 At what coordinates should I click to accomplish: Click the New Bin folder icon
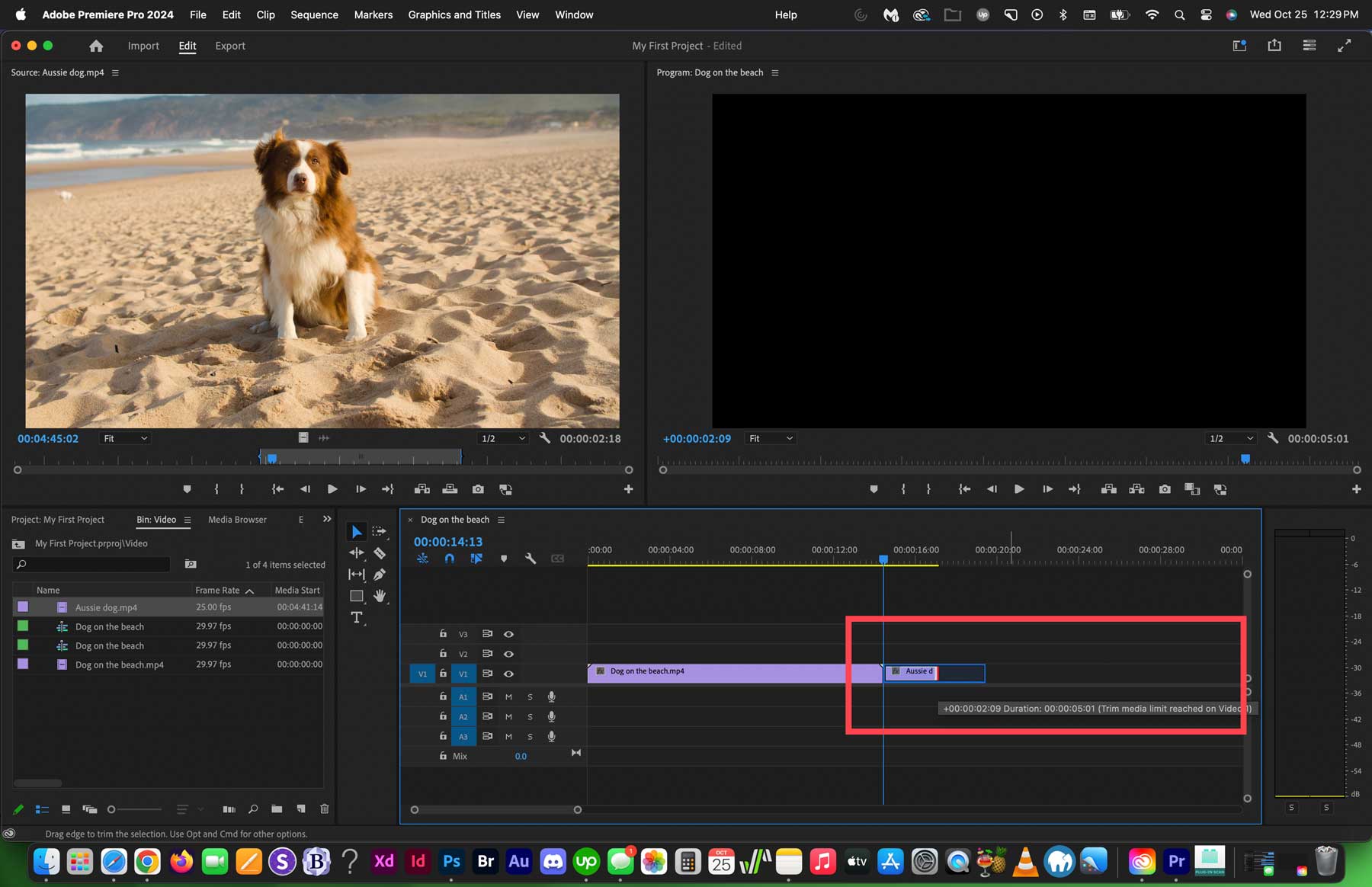click(x=277, y=809)
